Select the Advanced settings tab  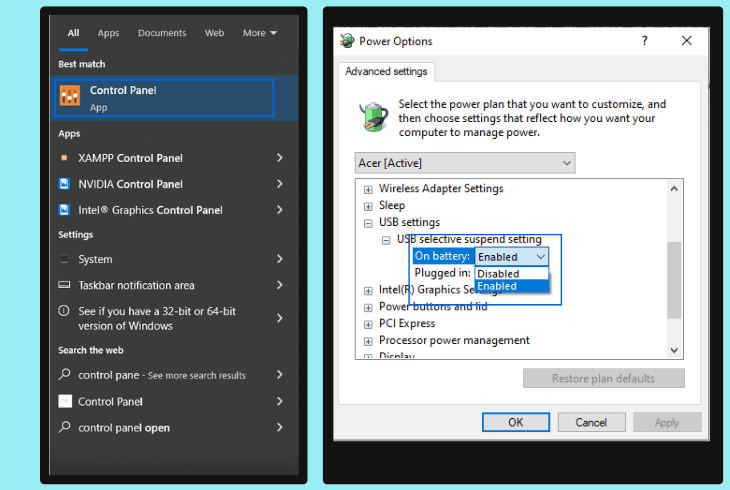[386, 71]
